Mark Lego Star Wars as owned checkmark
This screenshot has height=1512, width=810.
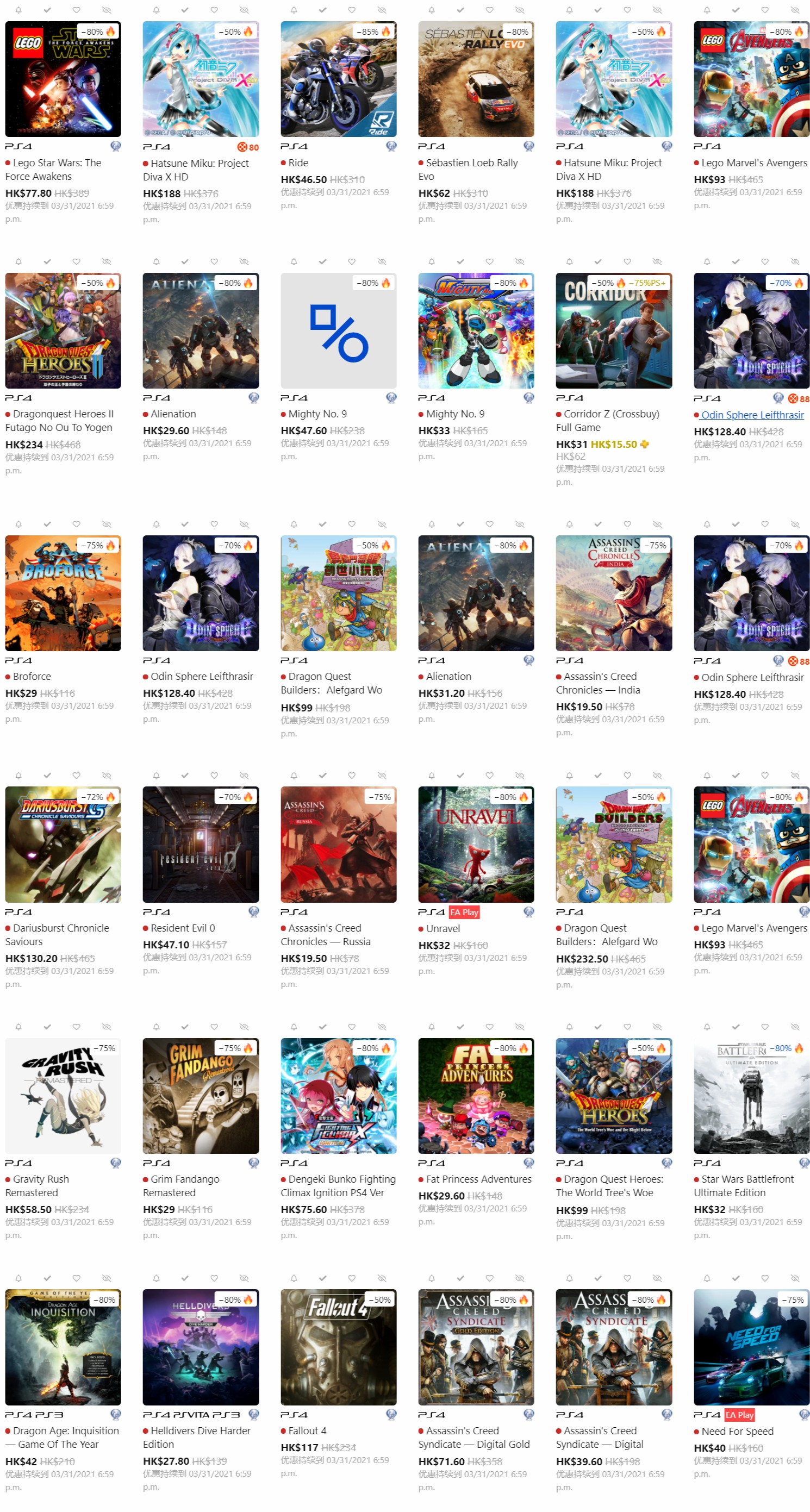tap(47, 10)
